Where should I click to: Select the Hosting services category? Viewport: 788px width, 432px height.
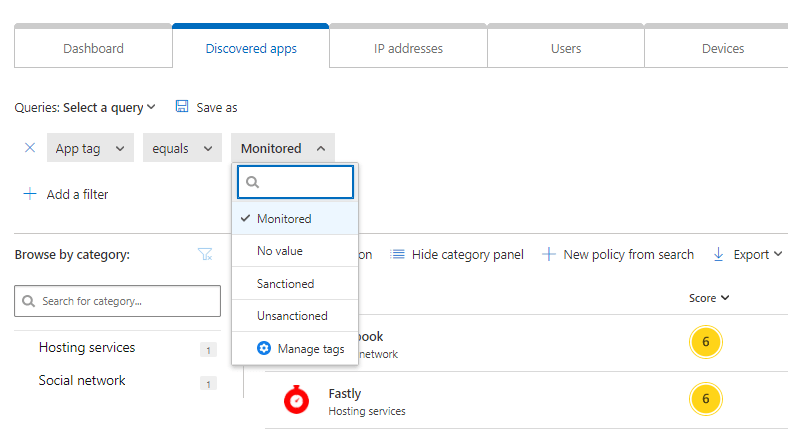(x=87, y=348)
